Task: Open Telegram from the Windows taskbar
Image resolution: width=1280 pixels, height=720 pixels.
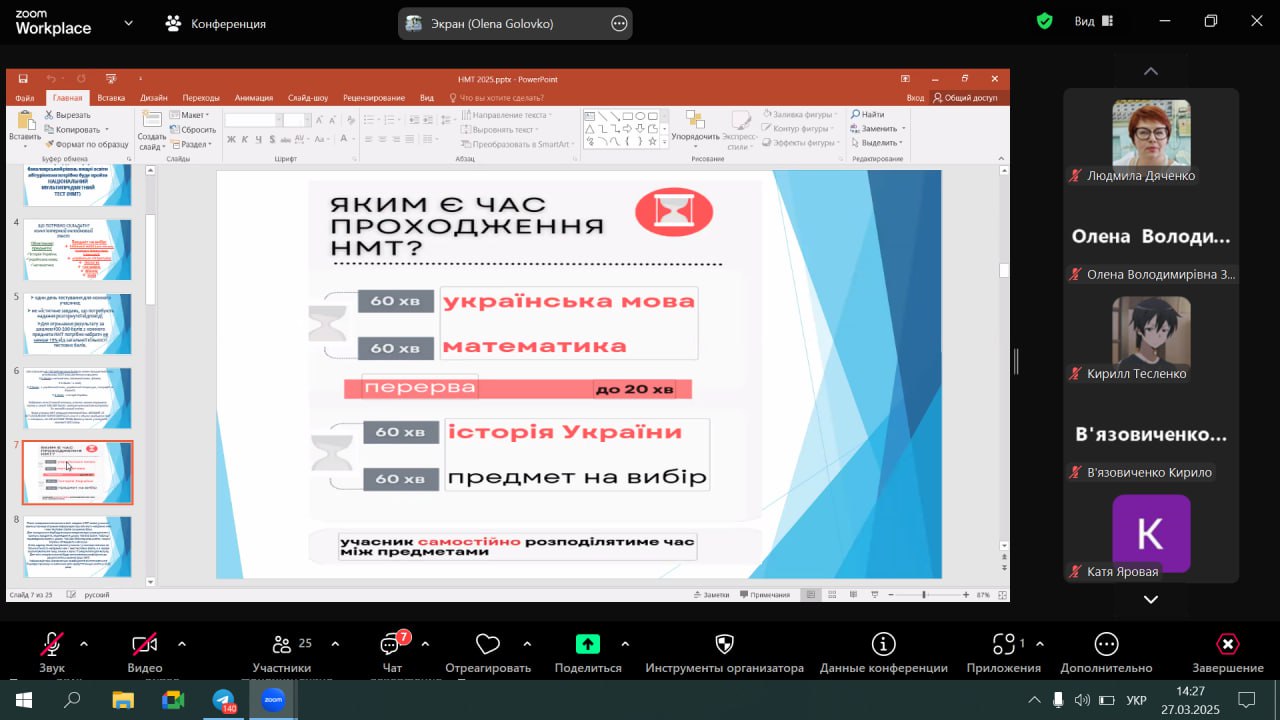Action: pyautogui.click(x=224, y=700)
